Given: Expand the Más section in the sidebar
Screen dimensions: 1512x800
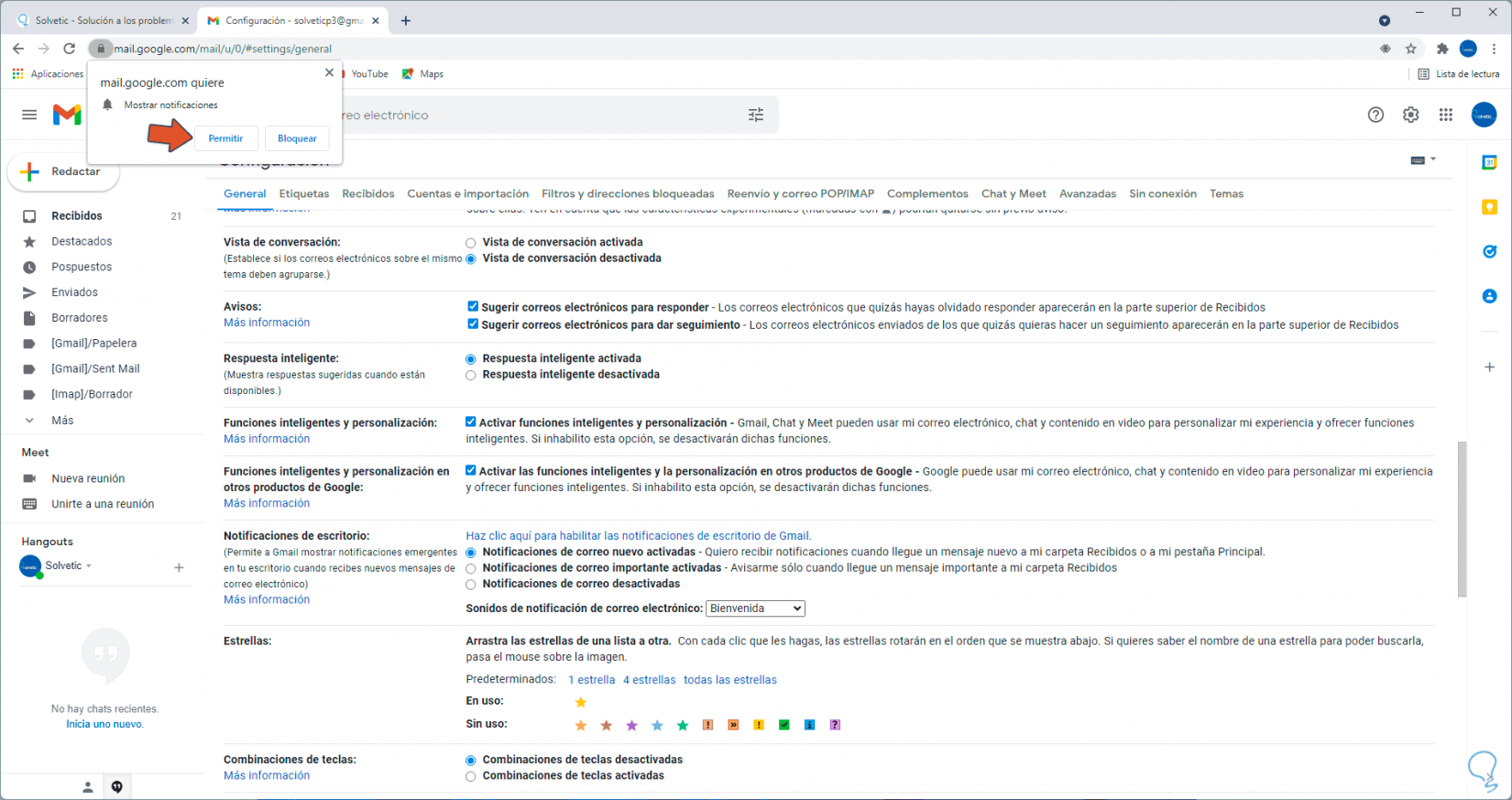Looking at the screenshot, I should pos(62,420).
